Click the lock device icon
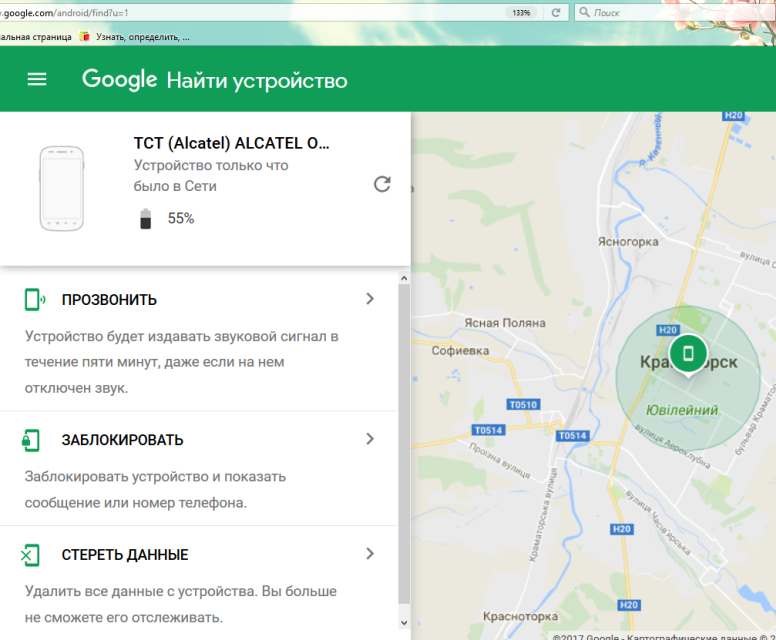 pos(31,440)
